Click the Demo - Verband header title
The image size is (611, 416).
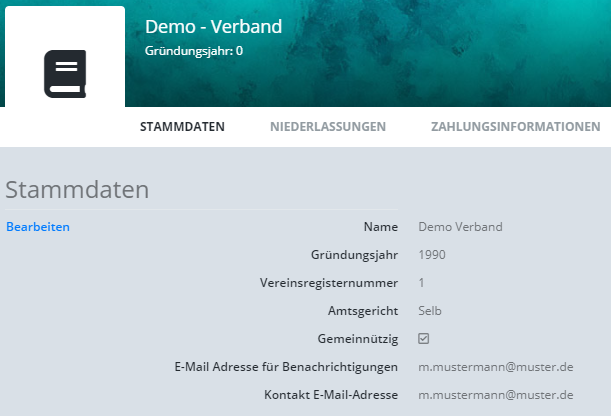tap(214, 26)
